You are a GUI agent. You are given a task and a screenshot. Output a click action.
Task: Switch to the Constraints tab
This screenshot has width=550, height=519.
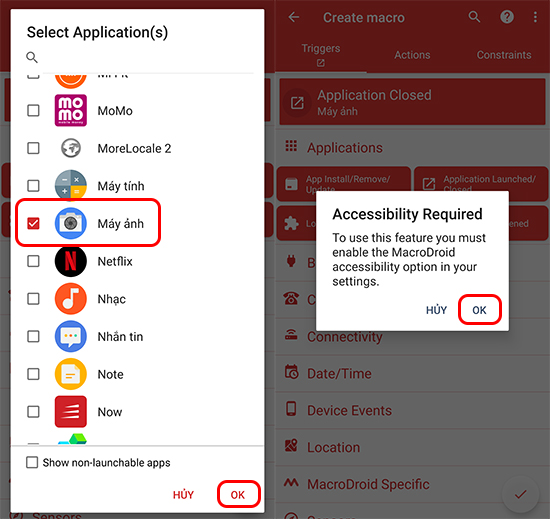click(504, 55)
